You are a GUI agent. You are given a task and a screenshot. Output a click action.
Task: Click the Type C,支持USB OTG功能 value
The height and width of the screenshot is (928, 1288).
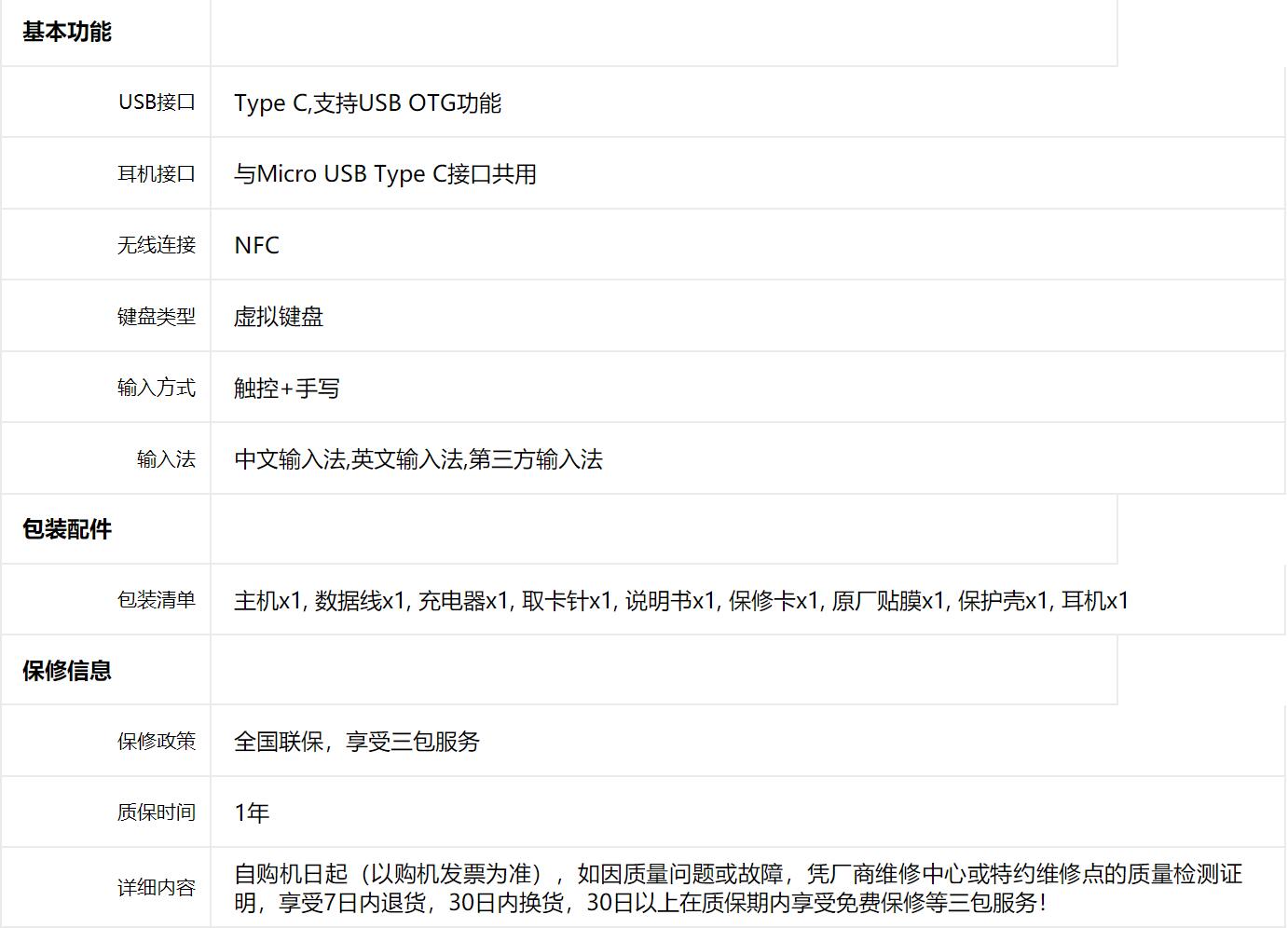coord(368,102)
